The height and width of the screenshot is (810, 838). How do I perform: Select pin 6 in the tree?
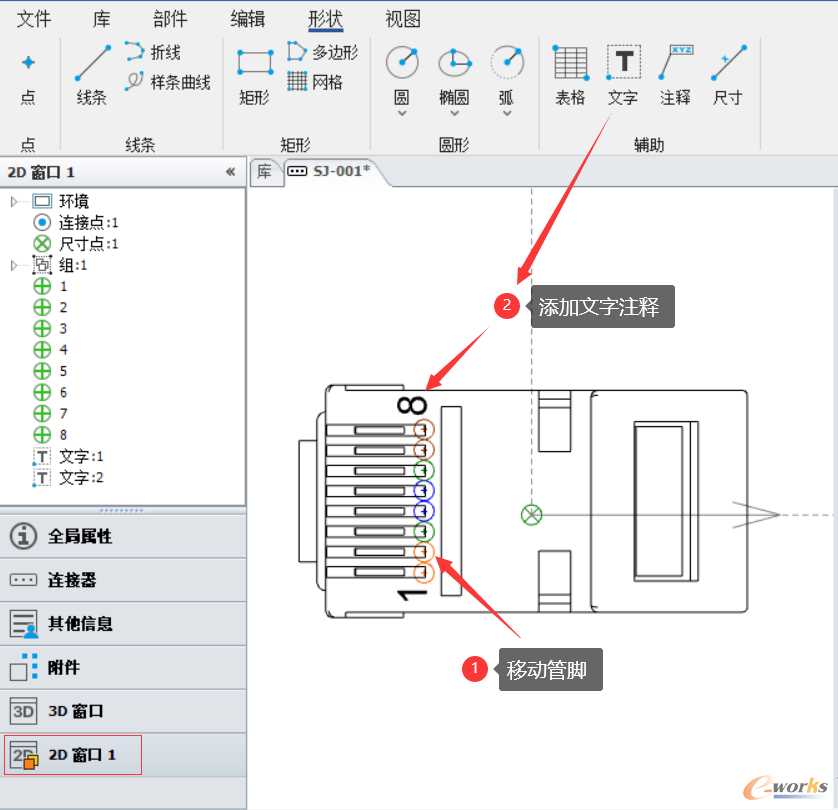(51, 393)
